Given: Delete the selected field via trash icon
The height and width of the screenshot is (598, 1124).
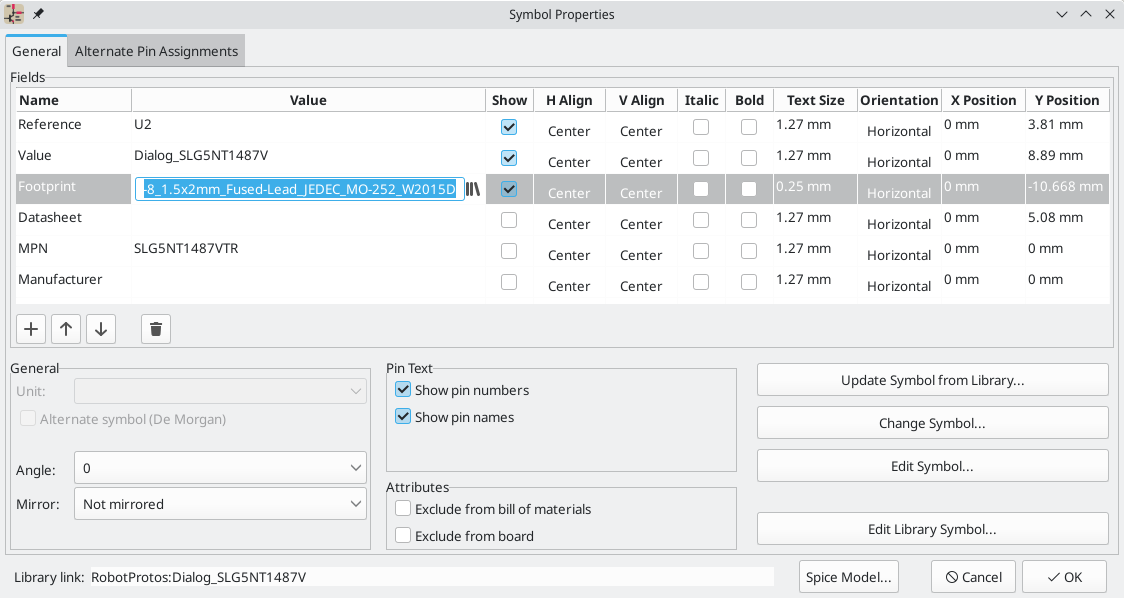Looking at the screenshot, I should pyautogui.click(x=155, y=328).
